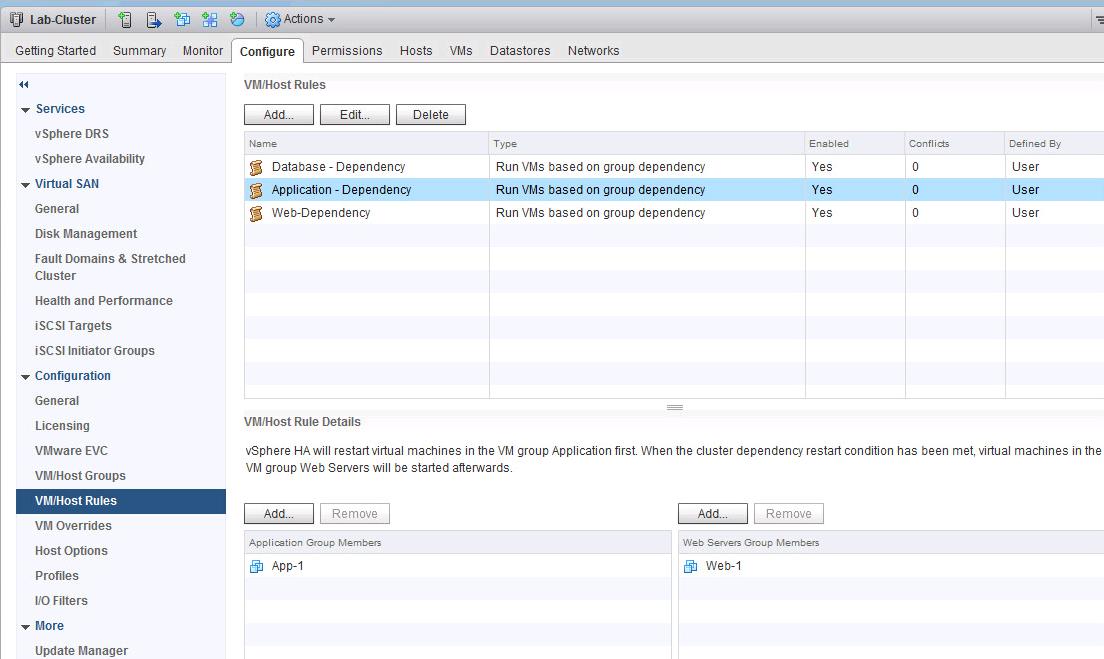Viewport: 1104px width, 659px height.
Task: Open the Actions dropdown menu
Action: (x=300, y=19)
